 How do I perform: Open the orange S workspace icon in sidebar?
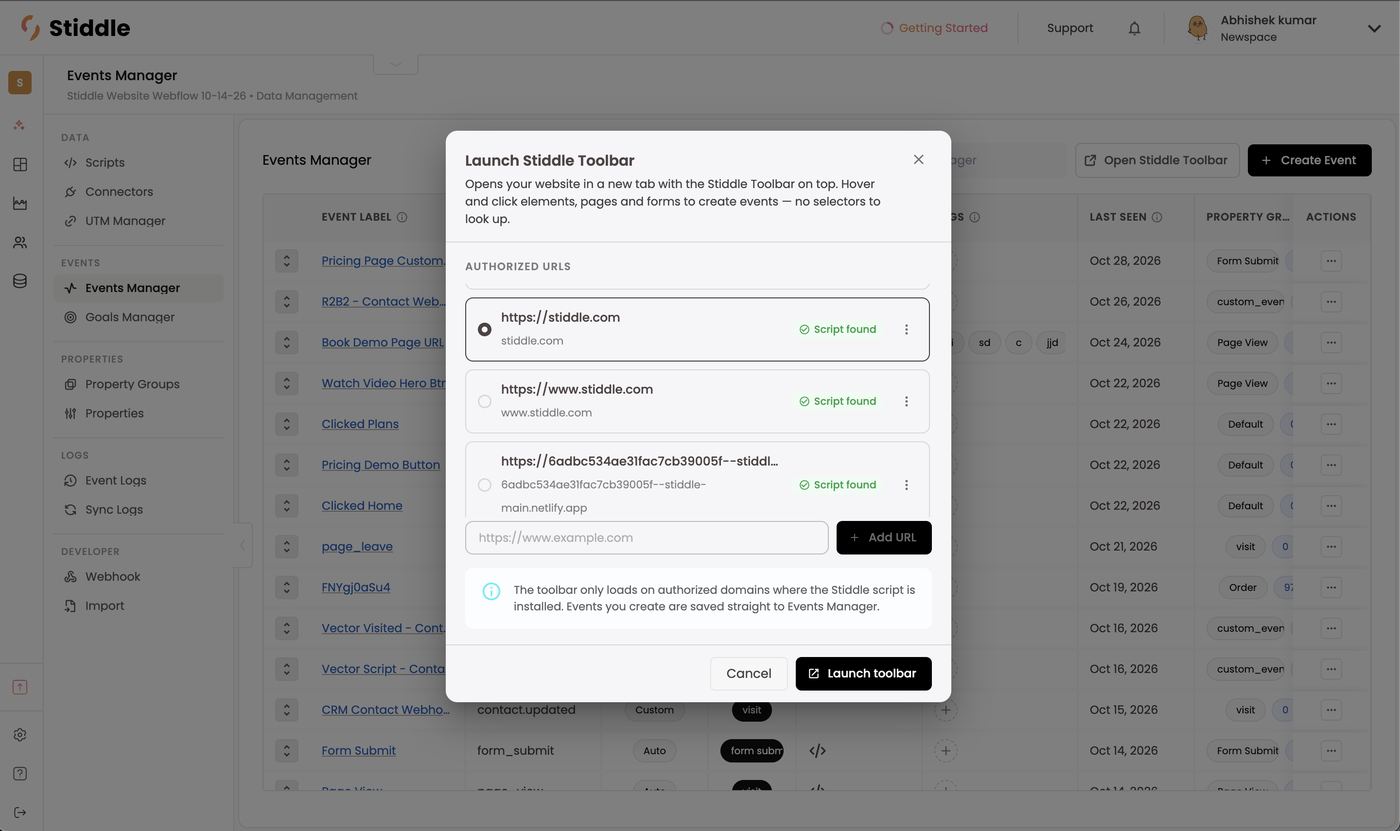pos(20,83)
